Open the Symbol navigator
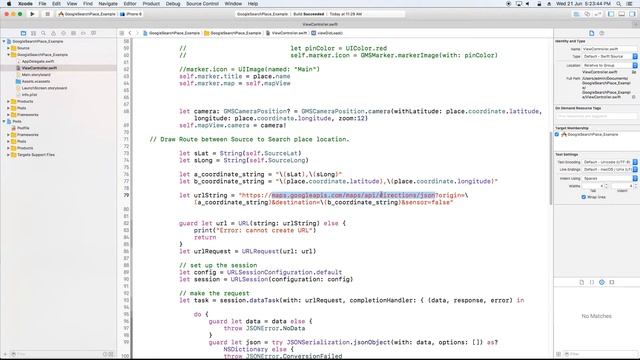Screen dimensions: 640x360 coord(33,33)
